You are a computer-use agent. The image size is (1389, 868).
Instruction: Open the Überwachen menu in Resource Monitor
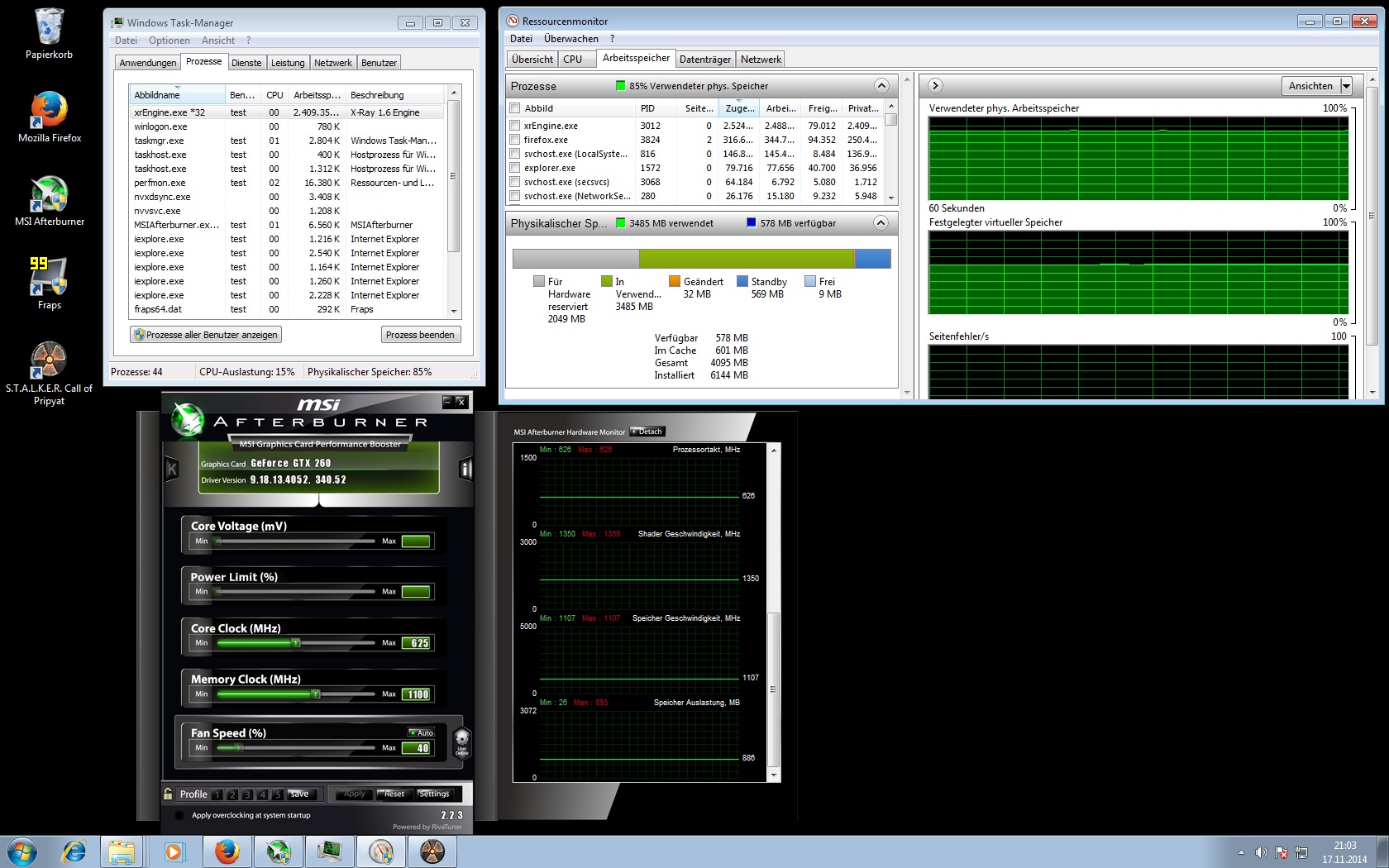click(571, 39)
